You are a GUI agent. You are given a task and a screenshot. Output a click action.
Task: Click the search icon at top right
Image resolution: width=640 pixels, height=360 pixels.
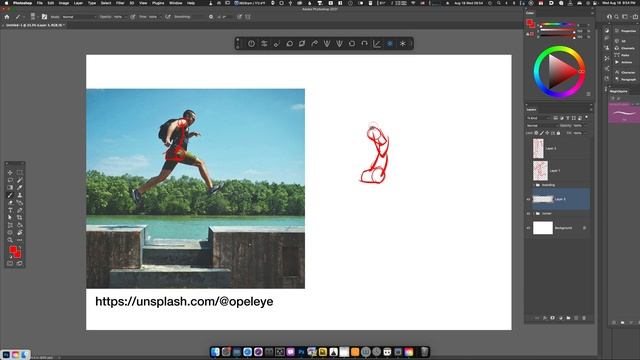click(617, 17)
